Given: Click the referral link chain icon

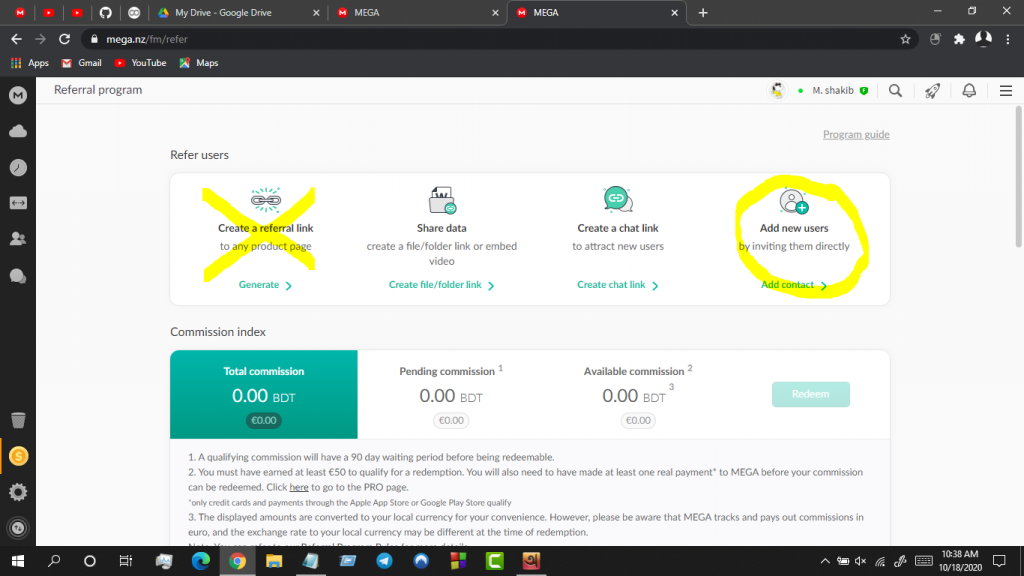Looking at the screenshot, I should [266, 200].
